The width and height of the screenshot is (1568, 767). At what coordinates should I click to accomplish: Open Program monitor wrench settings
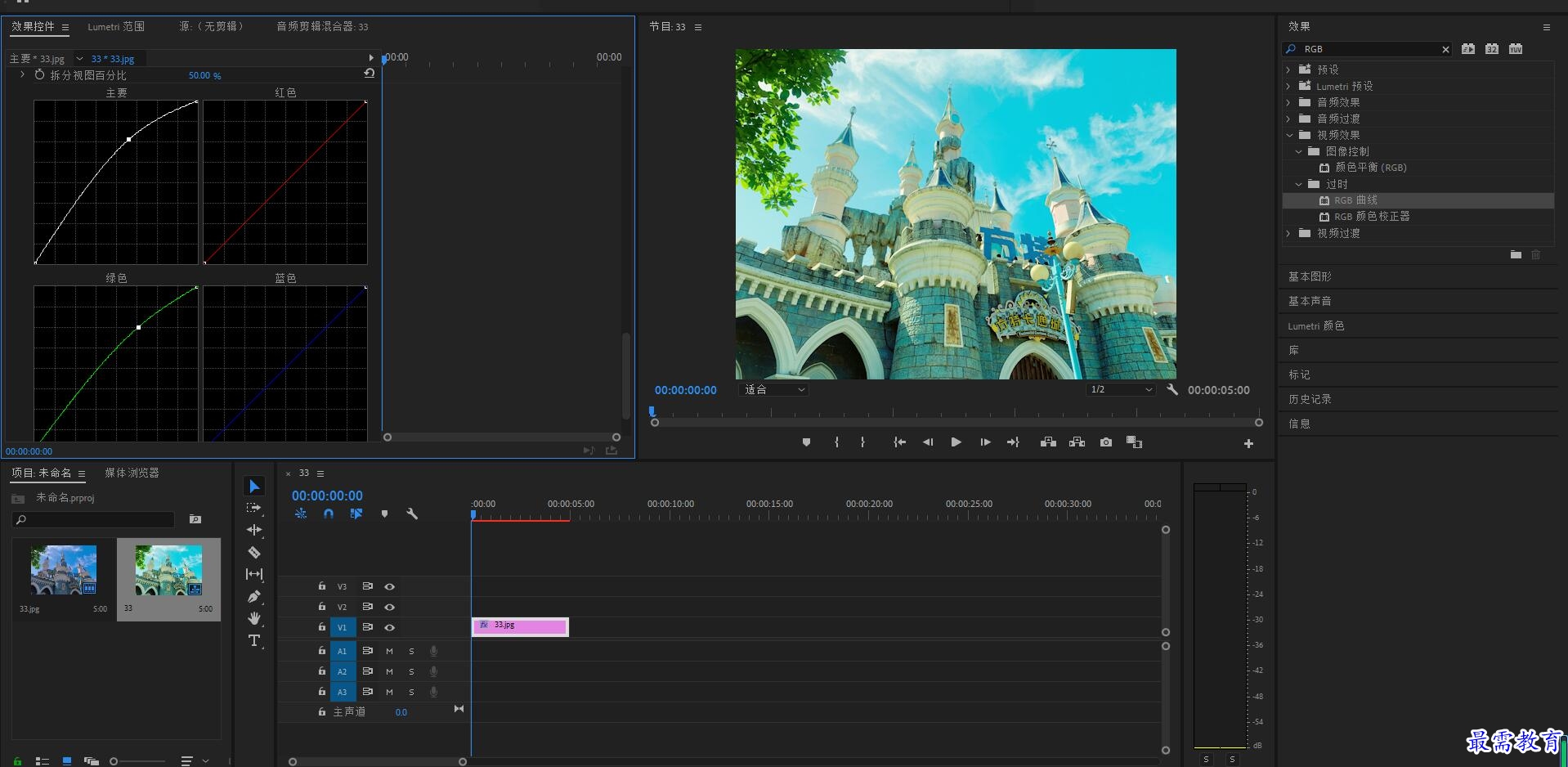click(1172, 390)
